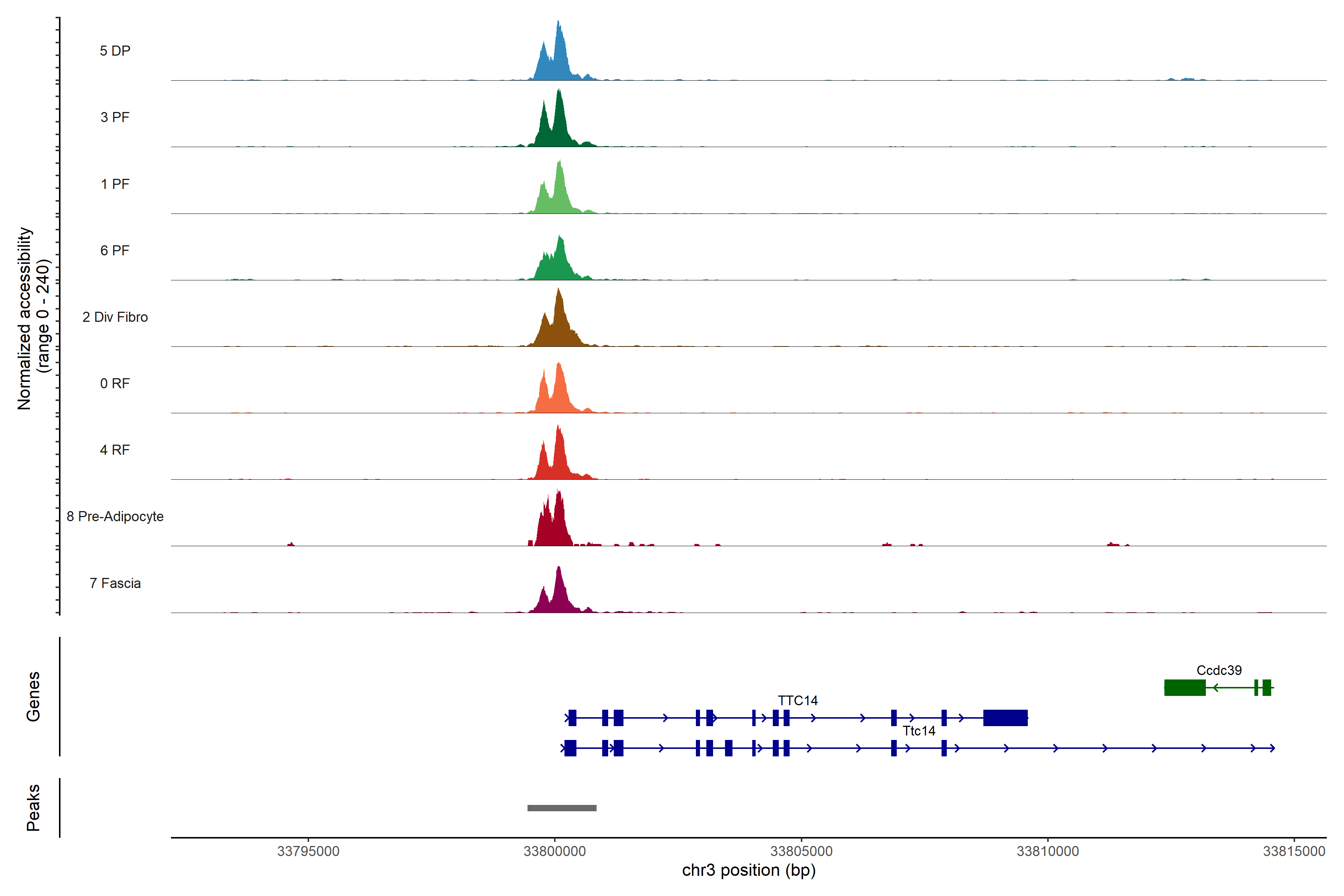This screenshot has width=1344, height=896.
Task: Click the 5 DP track label
Action: pyautogui.click(x=115, y=51)
